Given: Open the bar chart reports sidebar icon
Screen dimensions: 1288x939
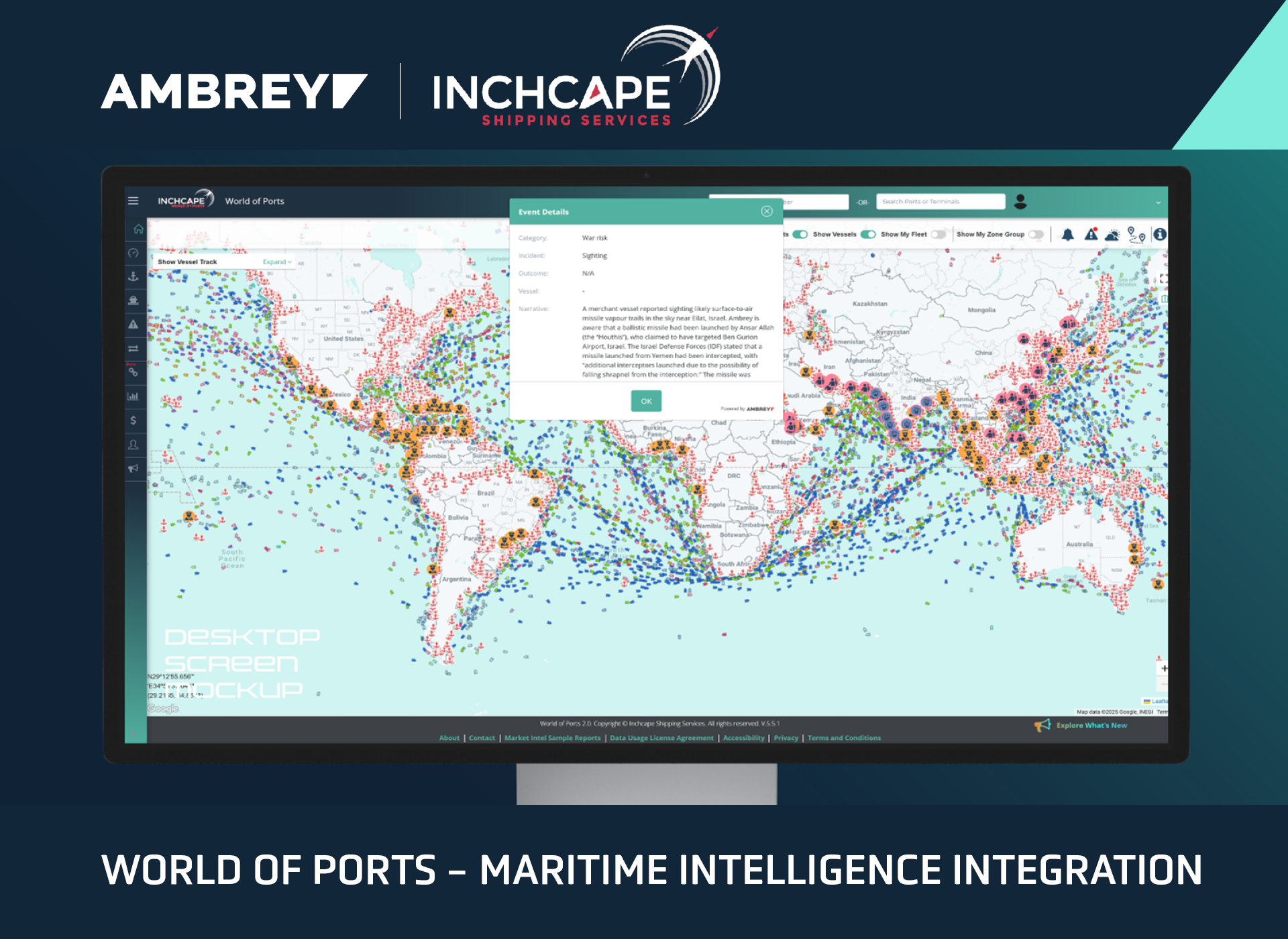Looking at the screenshot, I should [x=133, y=396].
